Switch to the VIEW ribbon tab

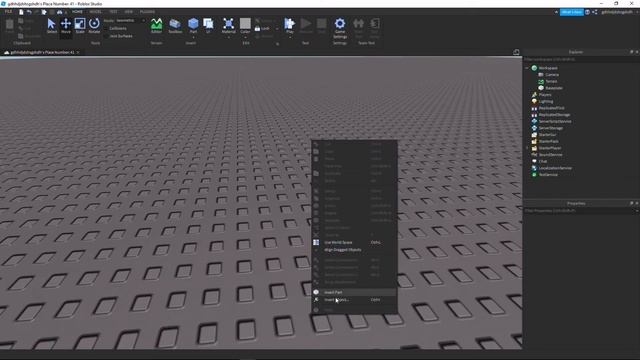pyautogui.click(x=129, y=12)
